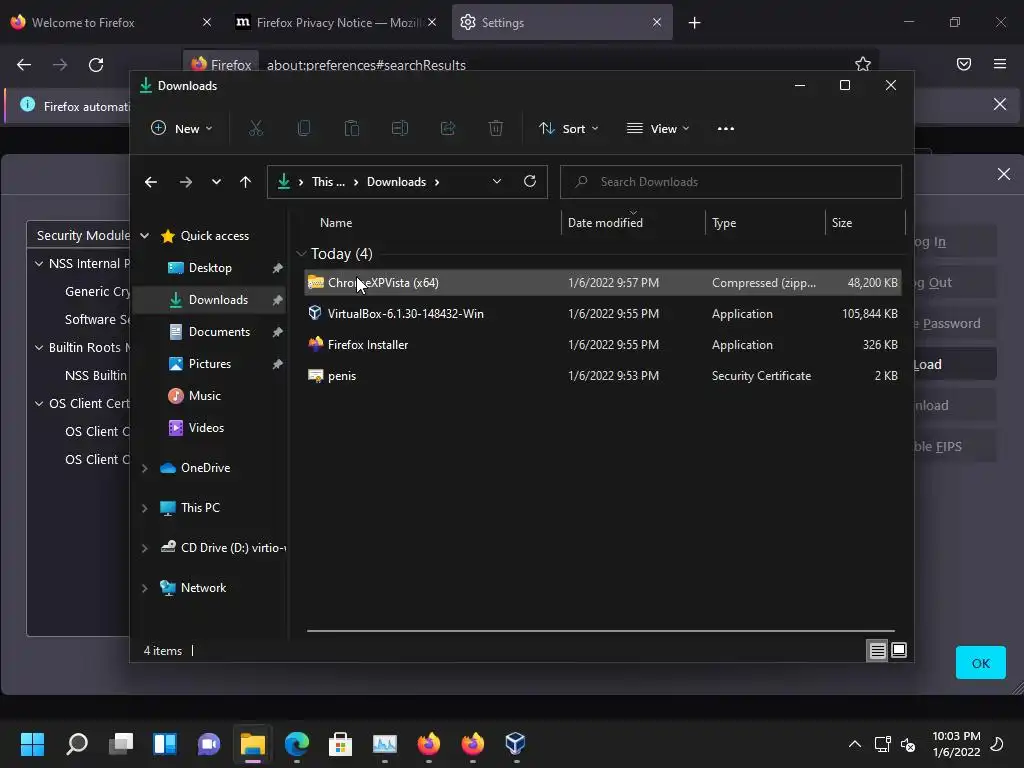Screen dimensions: 1024x768
Task: Sort by Type column header
Action: (x=724, y=223)
